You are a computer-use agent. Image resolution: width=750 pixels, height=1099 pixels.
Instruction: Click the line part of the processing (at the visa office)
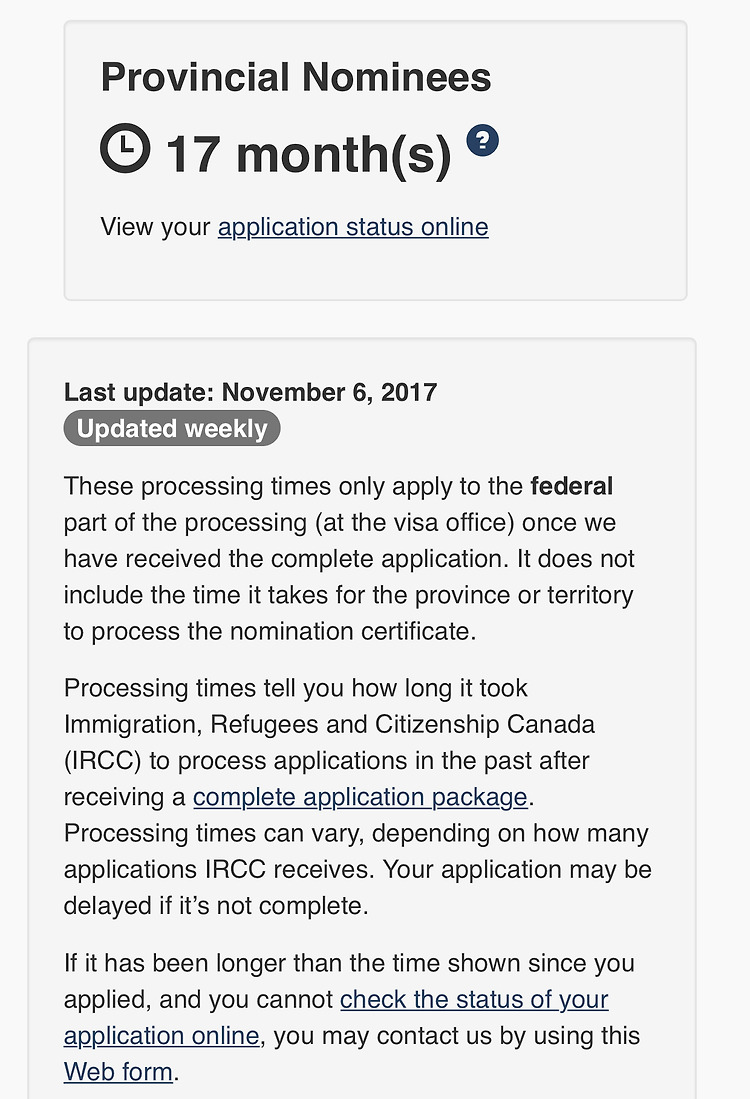pyautogui.click(x=339, y=522)
